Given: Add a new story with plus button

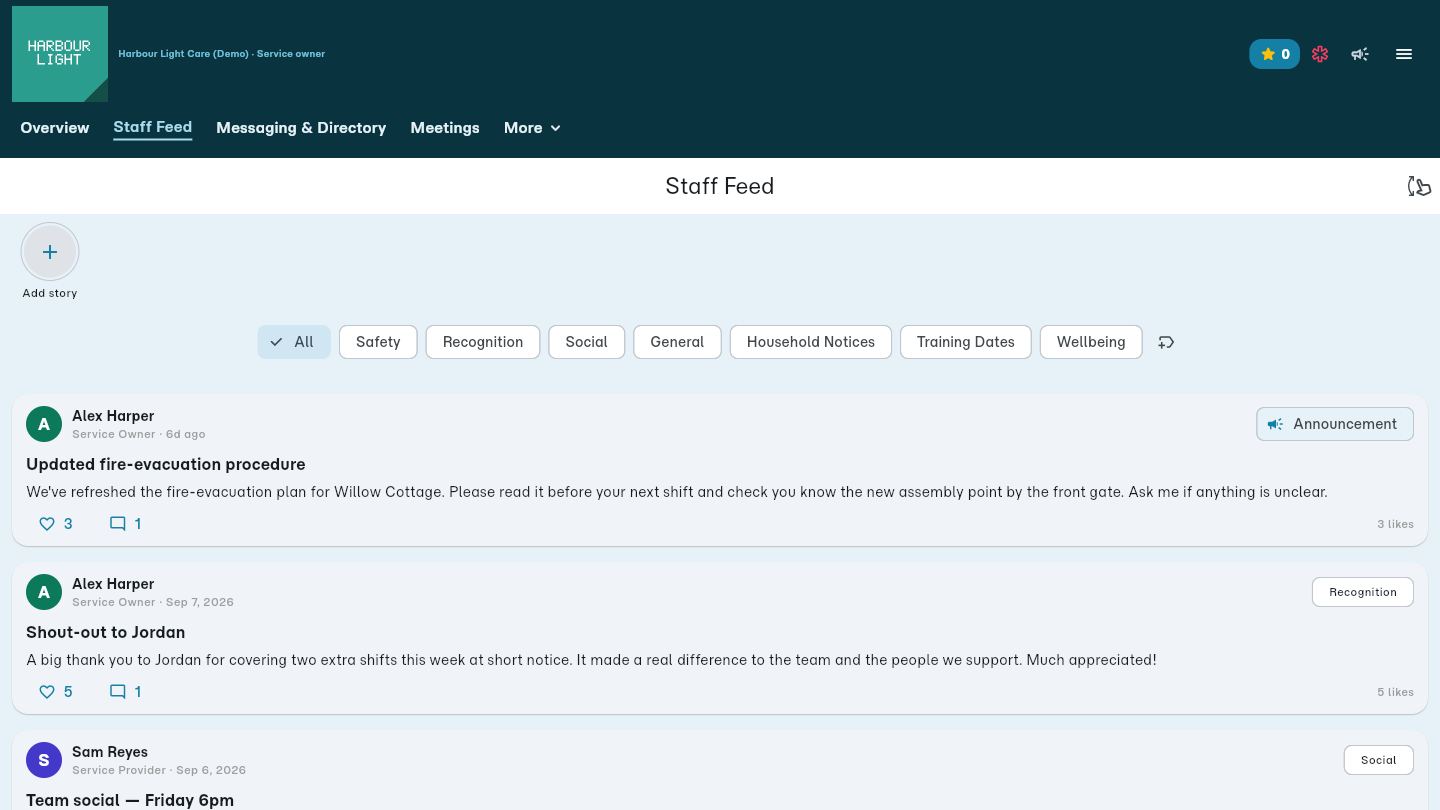Looking at the screenshot, I should (x=50, y=252).
